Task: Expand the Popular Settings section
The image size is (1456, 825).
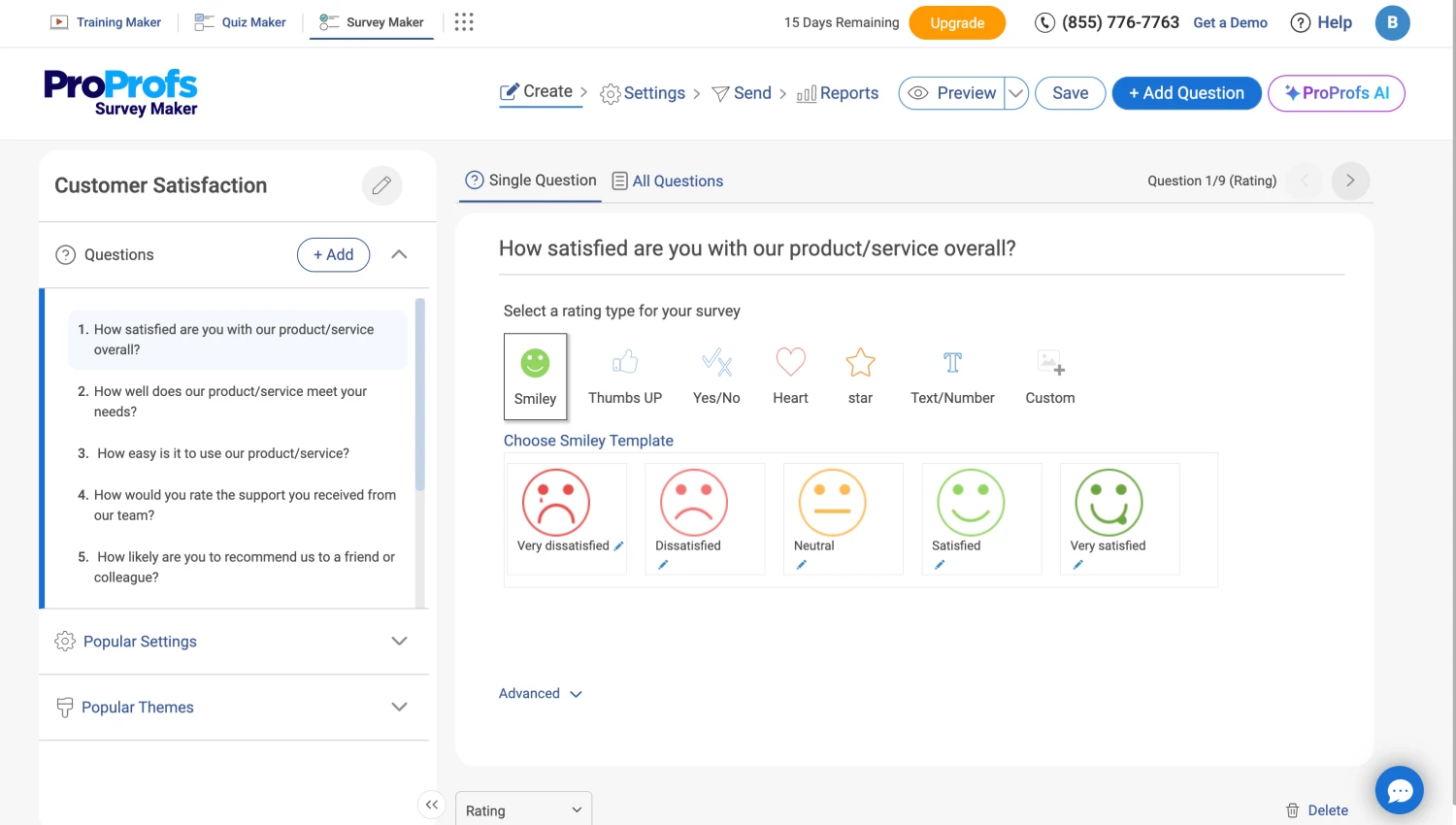Action: pyautogui.click(x=233, y=642)
